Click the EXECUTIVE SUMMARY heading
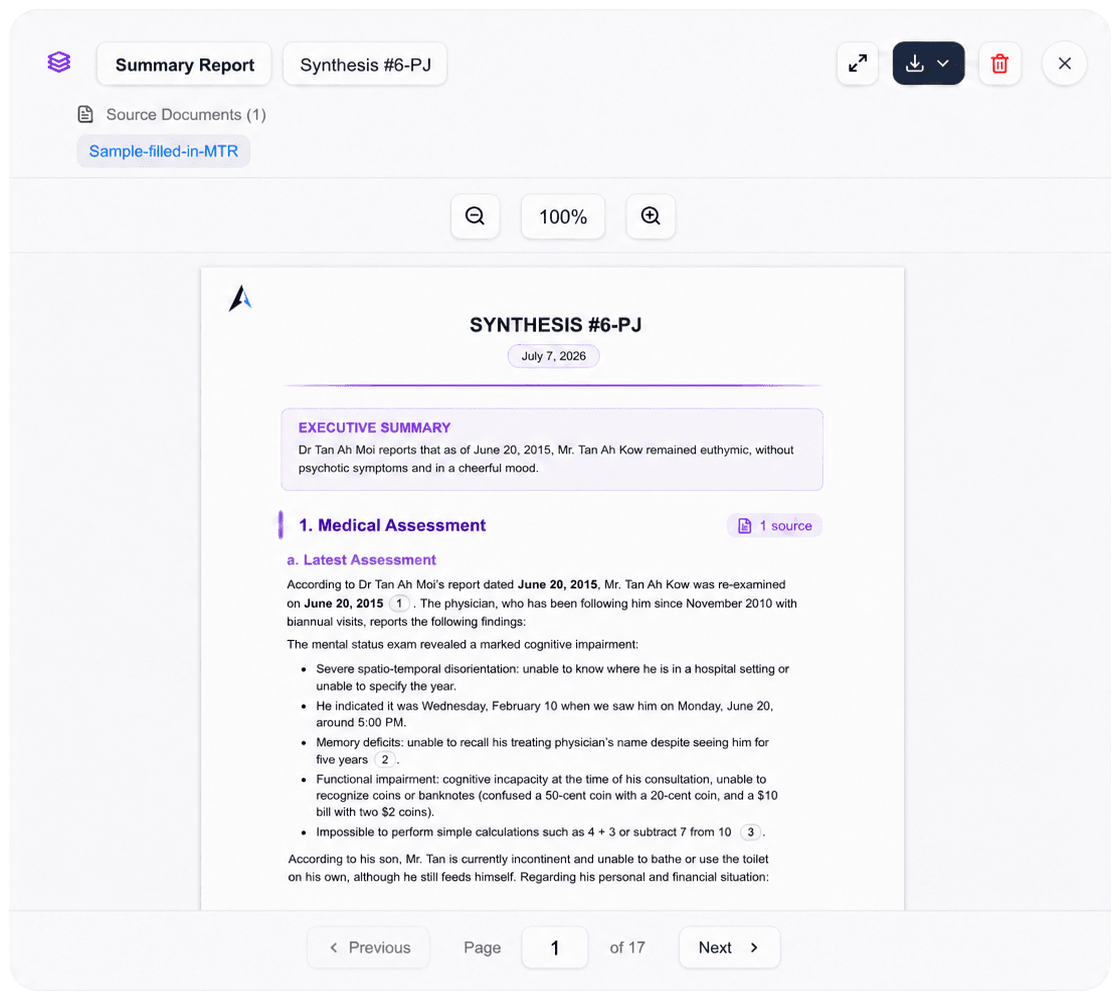The image size is (1119, 1000). [374, 428]
